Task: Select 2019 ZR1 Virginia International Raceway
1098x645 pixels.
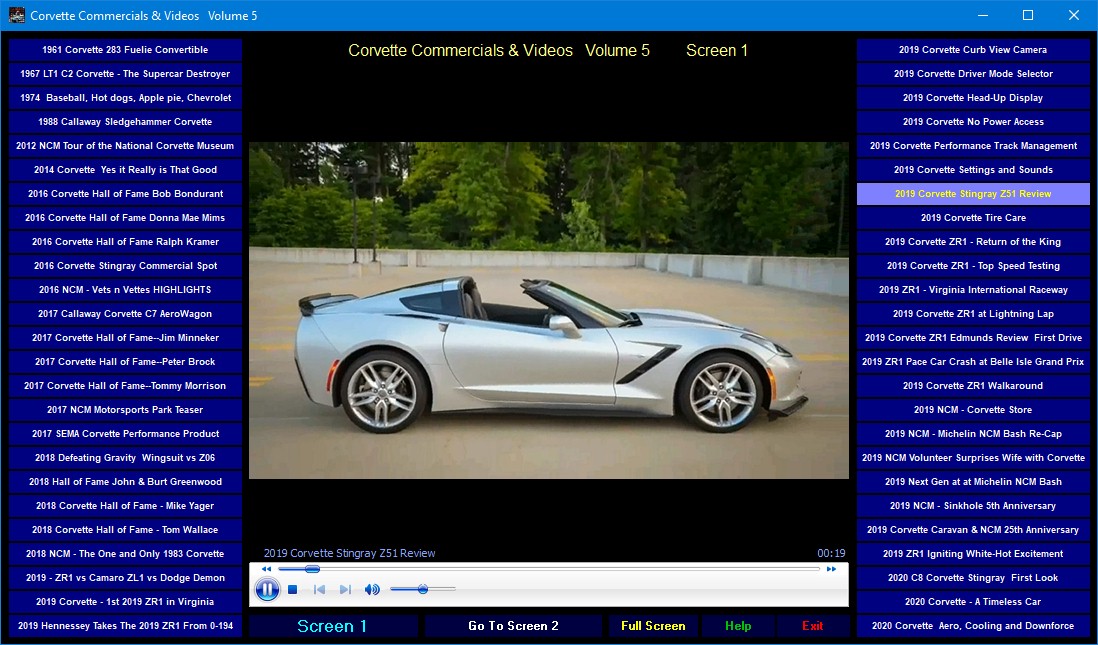Action: tap(973, 290)
